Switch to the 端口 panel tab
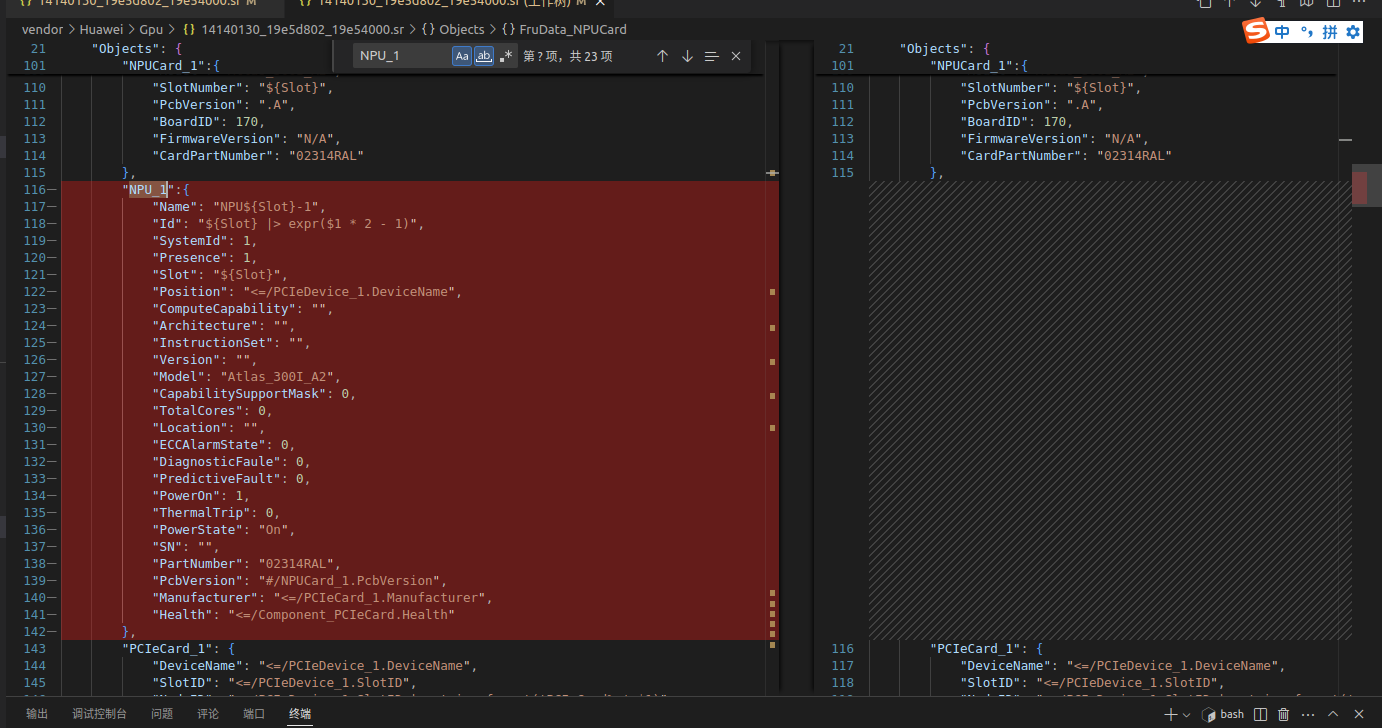 (x=254, y=714)
